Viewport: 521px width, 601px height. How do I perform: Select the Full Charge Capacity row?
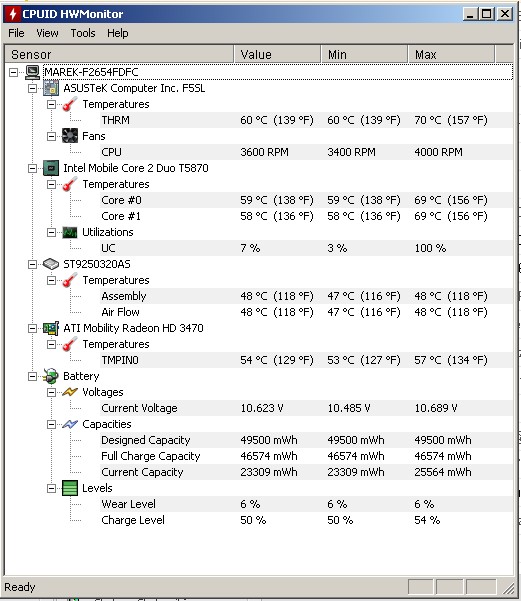tap(306, 456)
